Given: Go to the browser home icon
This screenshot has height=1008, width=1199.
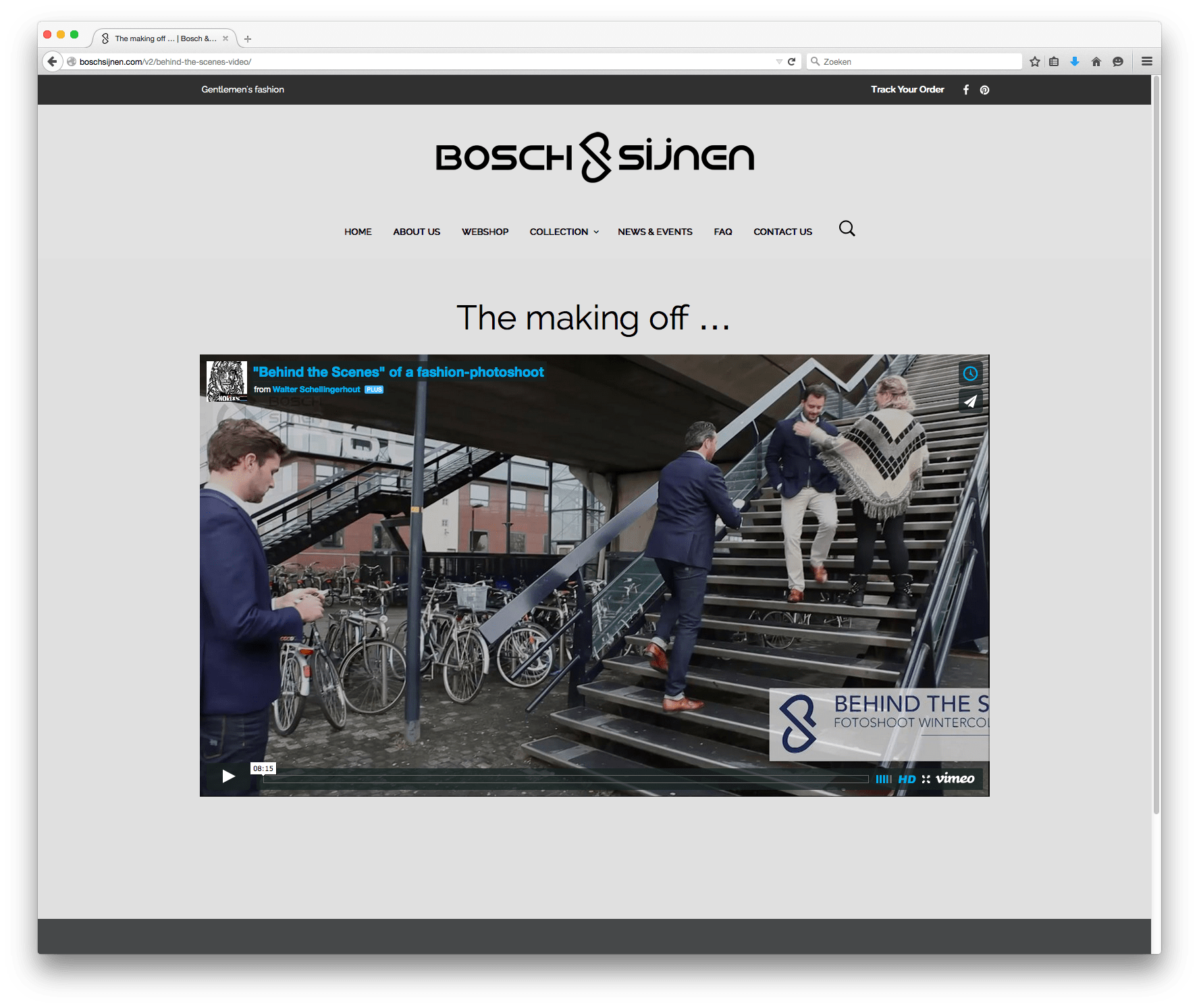Looking at the screenshot, I should pyautogui.click(x=1096, y=61).
